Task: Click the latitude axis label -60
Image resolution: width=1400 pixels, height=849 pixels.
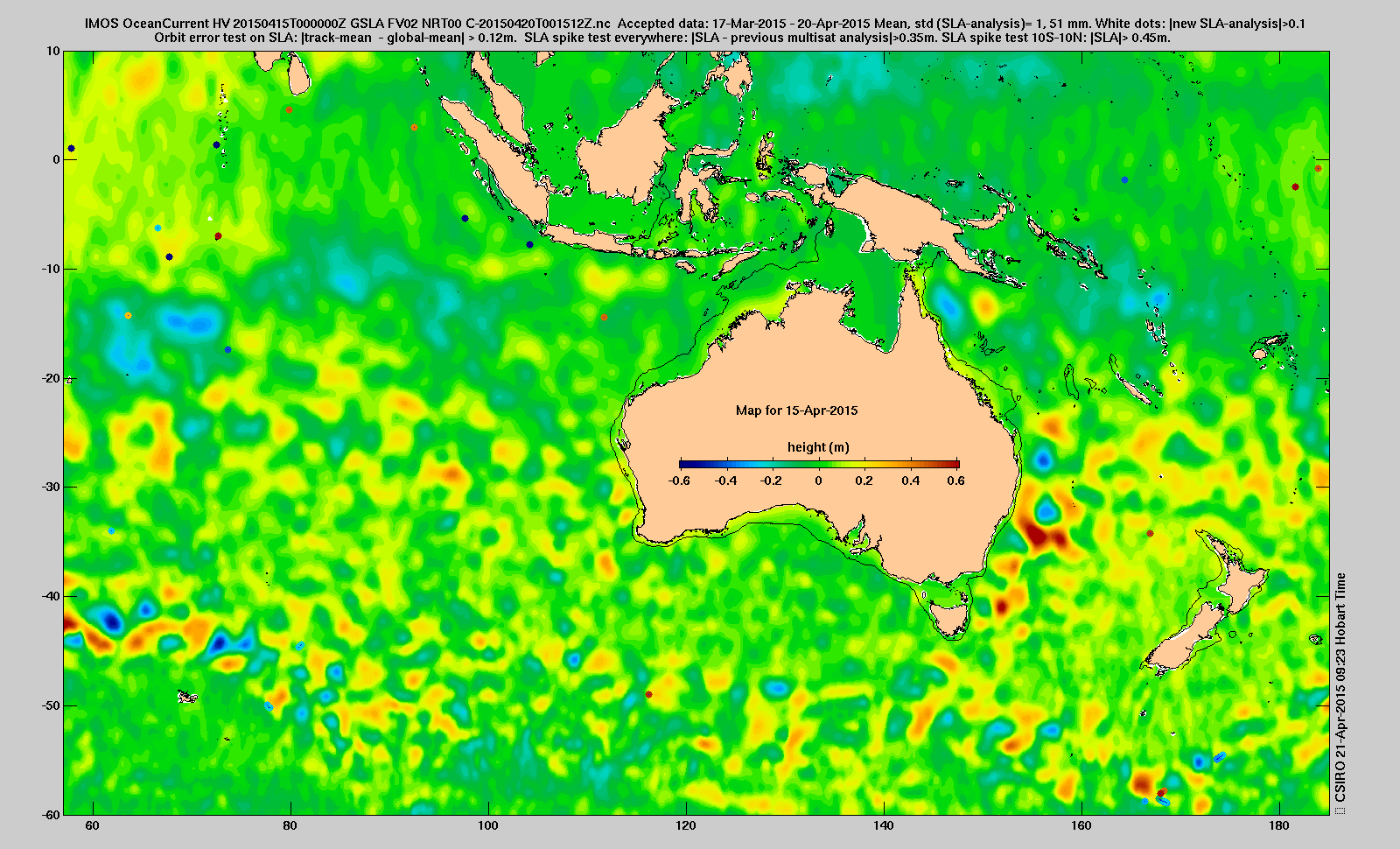Action: click(x=51, y=814)
